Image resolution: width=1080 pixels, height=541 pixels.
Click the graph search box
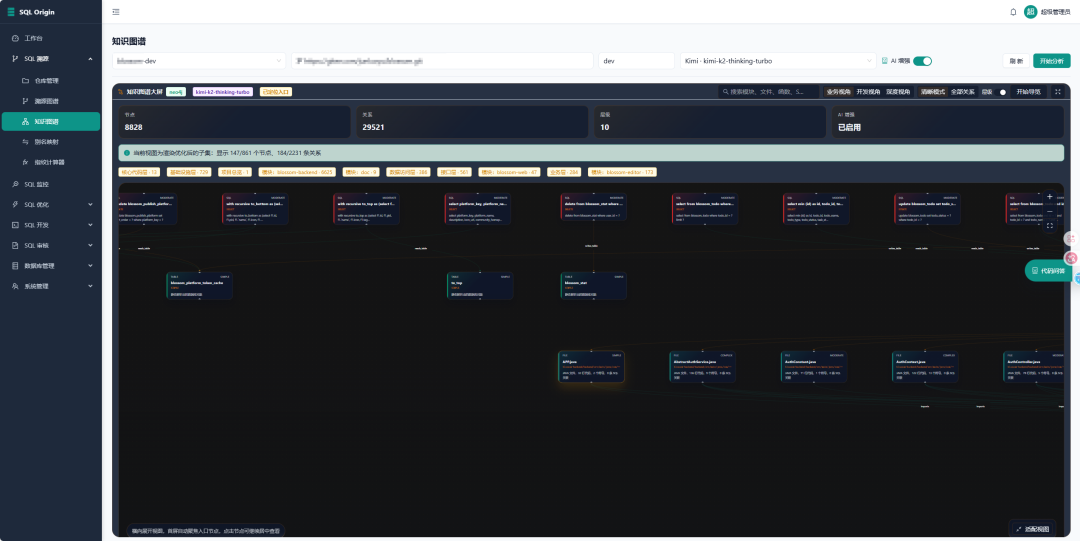769,91
